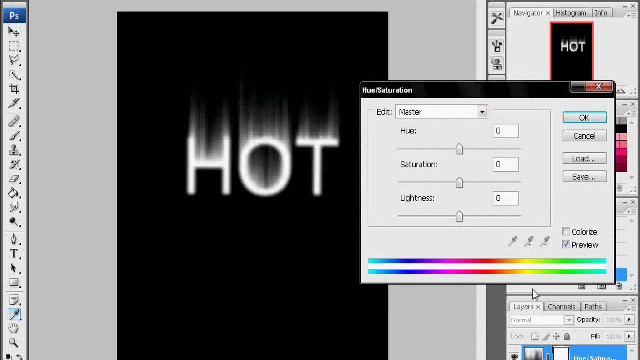Open the Brushes dock icon
Screen dimensions: 640x360
pyautogui.click(x=497, y=46)
